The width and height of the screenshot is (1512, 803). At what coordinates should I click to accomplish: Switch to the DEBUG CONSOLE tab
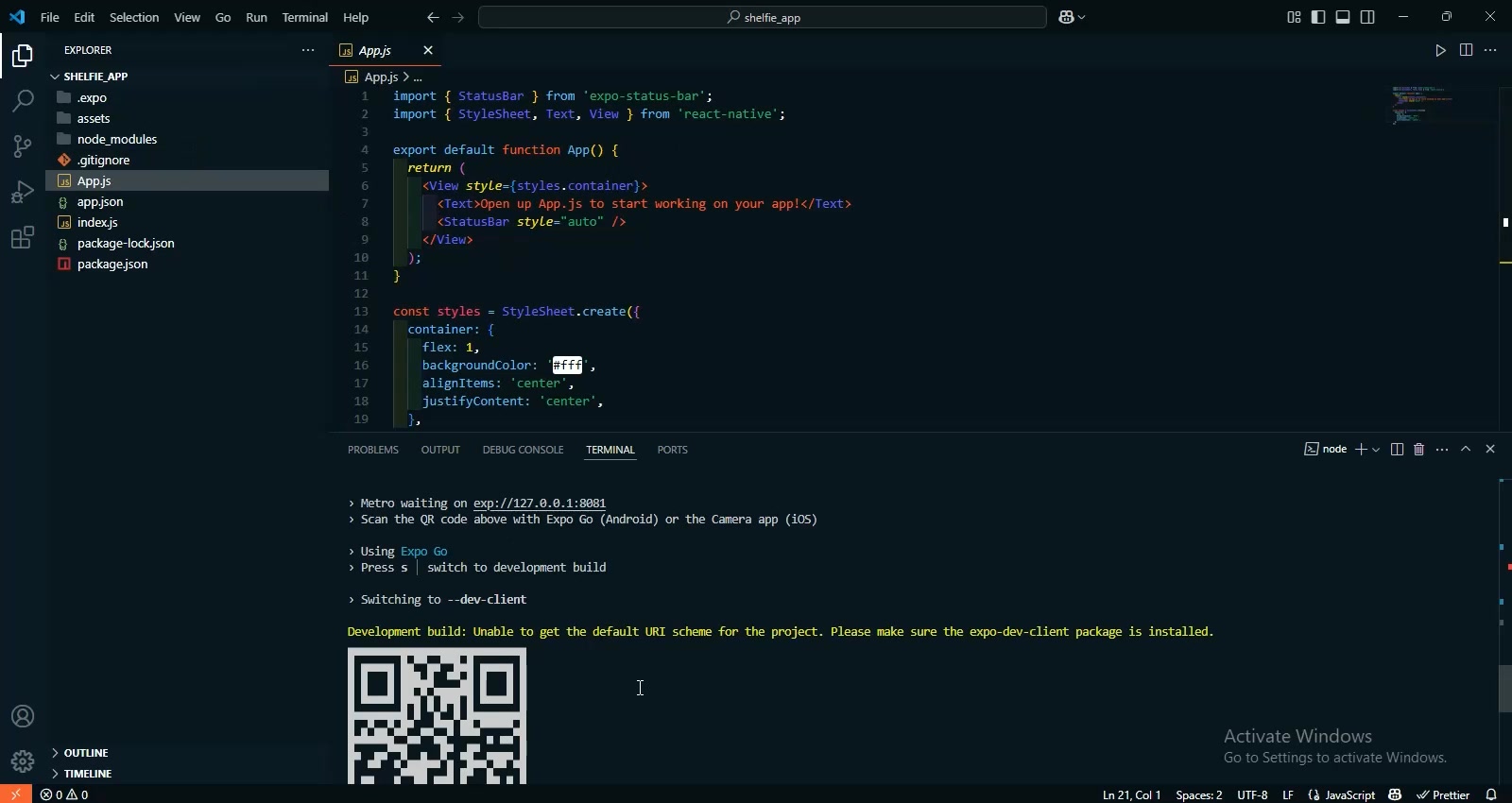tap(524, 451)
